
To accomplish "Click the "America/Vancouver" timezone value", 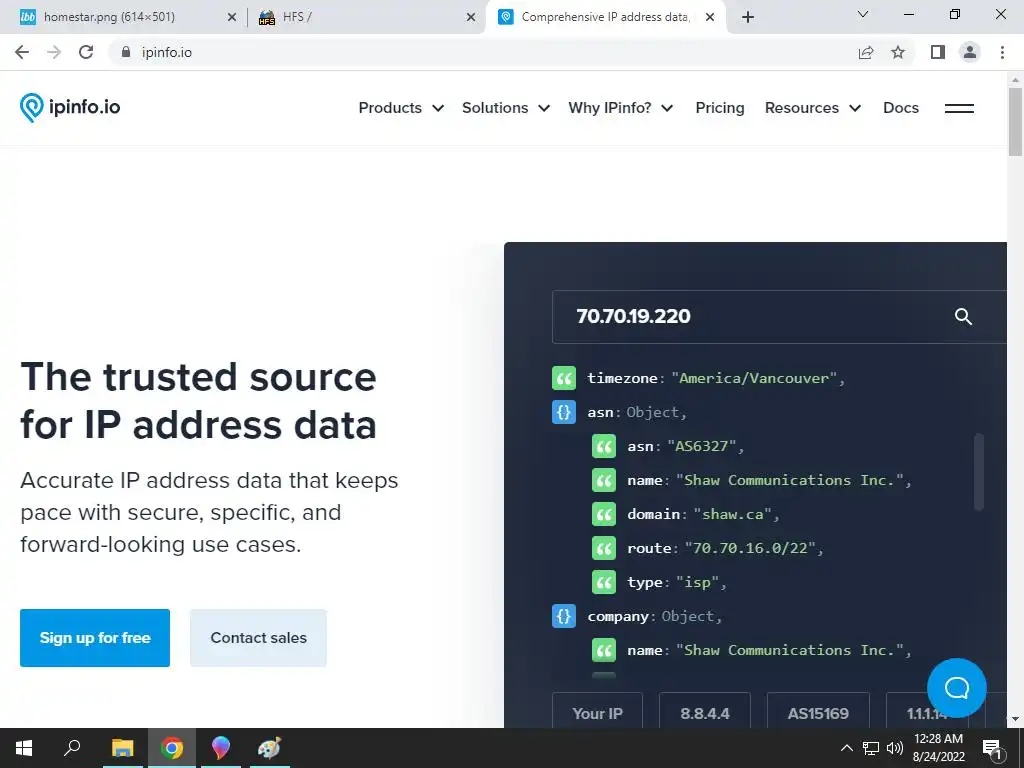I will [754, 378].
